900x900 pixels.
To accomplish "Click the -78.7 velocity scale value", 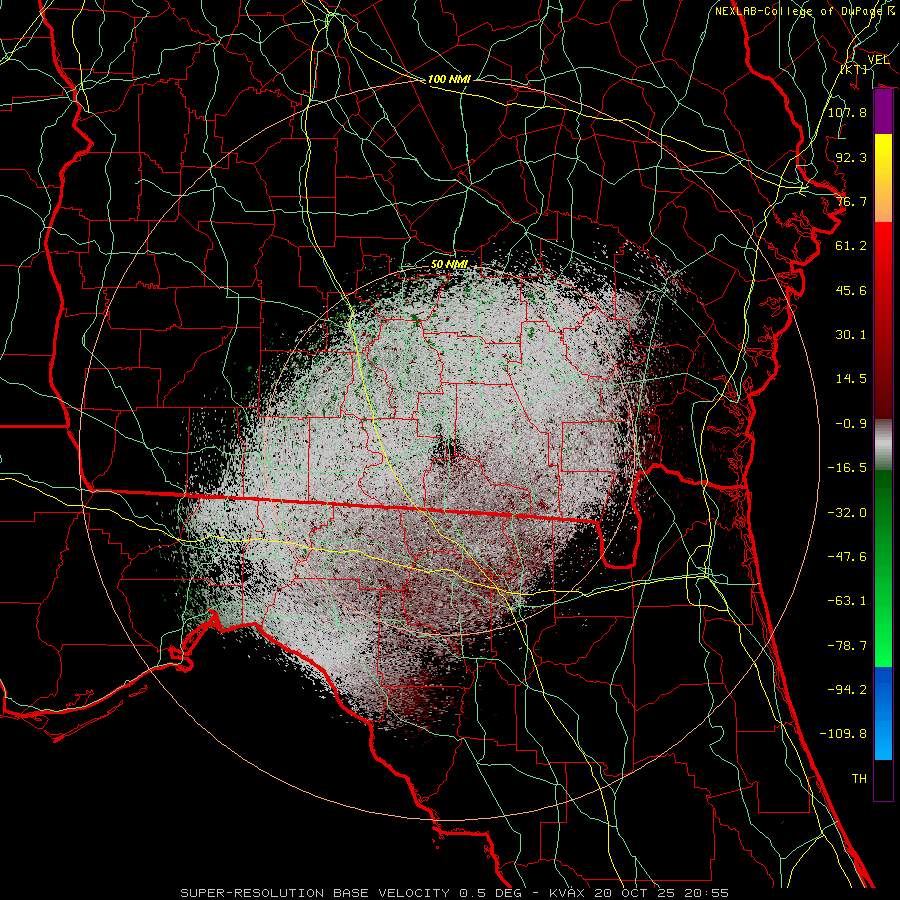I will [x=847, y=646].
